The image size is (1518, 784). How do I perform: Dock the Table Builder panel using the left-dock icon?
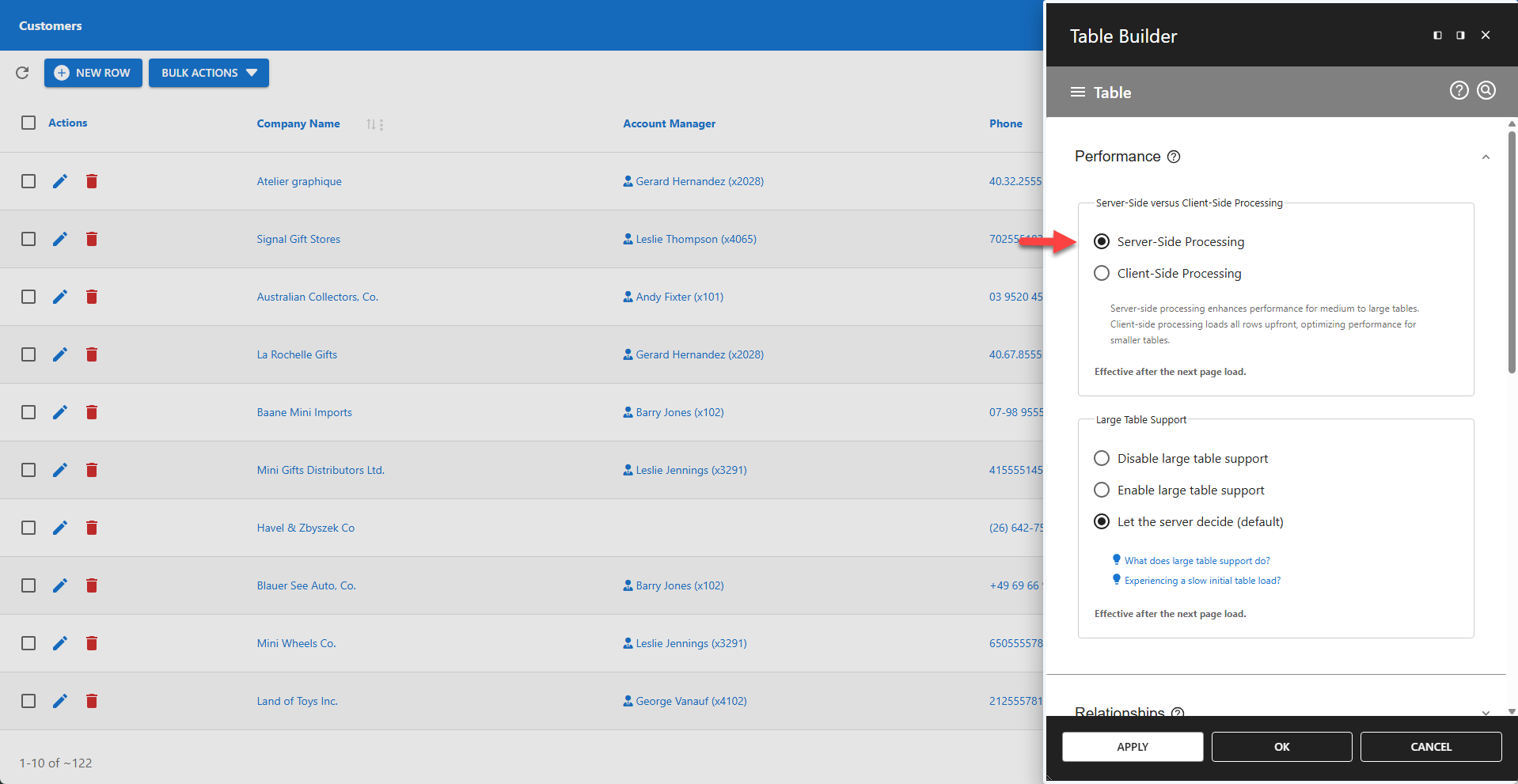tap(1436, 35)
